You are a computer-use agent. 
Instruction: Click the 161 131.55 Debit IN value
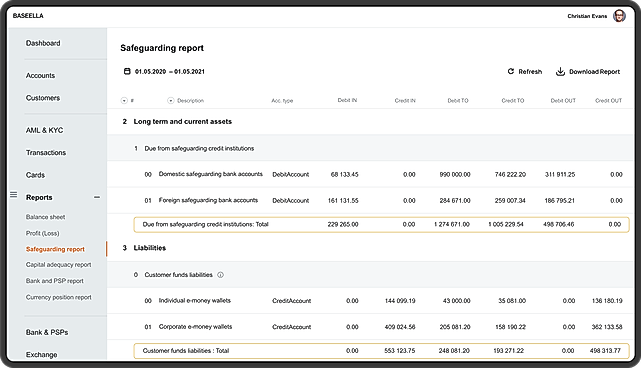point(343,201)
